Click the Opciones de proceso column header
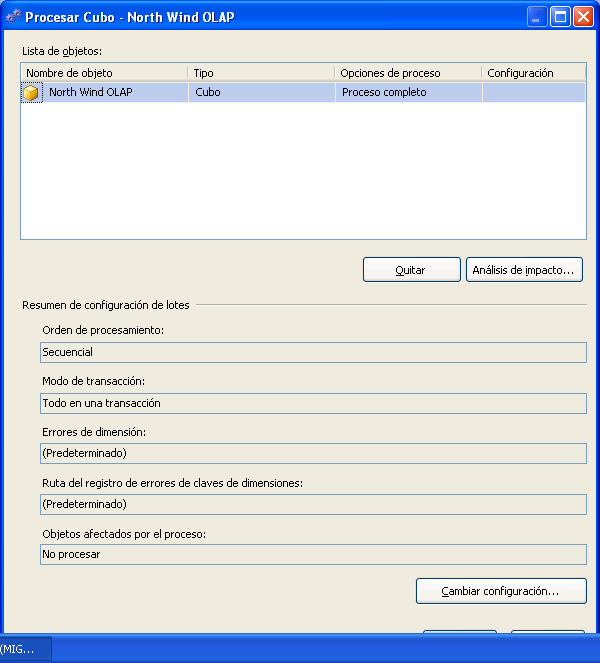This screenshot has width=600, height=663. [408, 73]
